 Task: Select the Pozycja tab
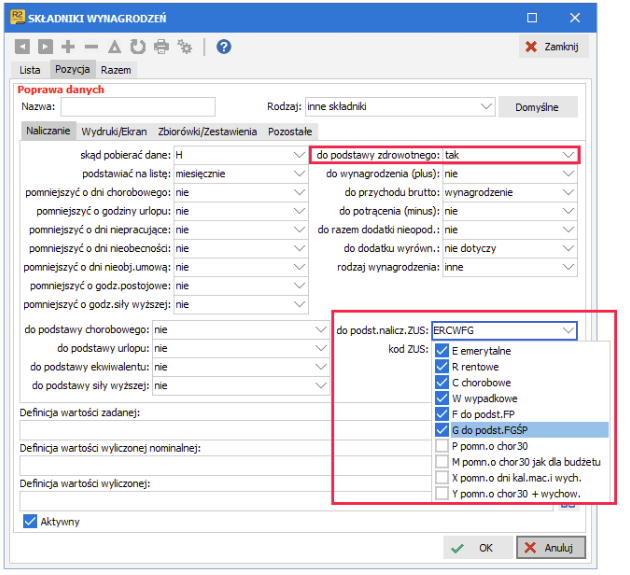click(x=72, y=69)
